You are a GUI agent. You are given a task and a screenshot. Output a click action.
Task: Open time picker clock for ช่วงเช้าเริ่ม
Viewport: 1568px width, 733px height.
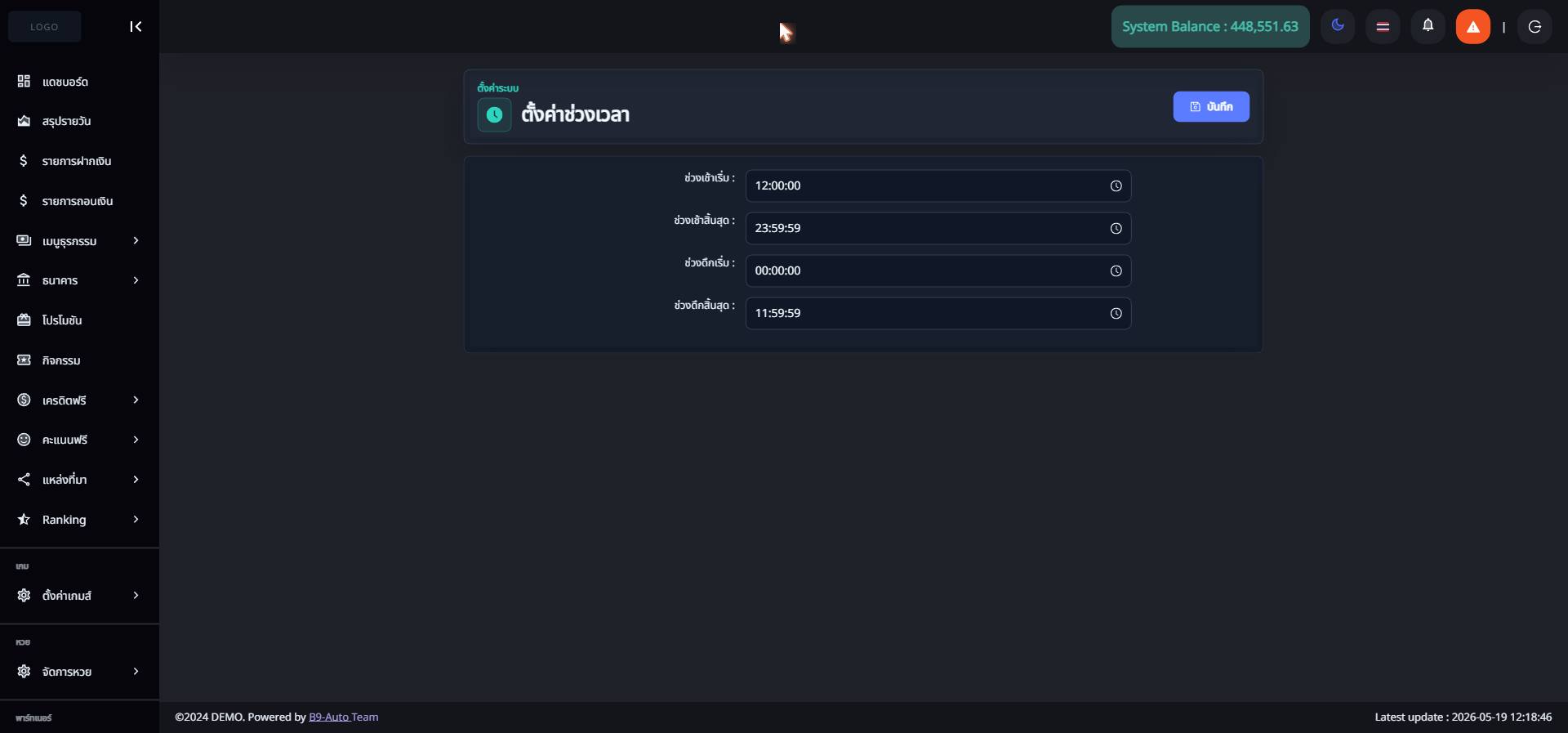1116,186
